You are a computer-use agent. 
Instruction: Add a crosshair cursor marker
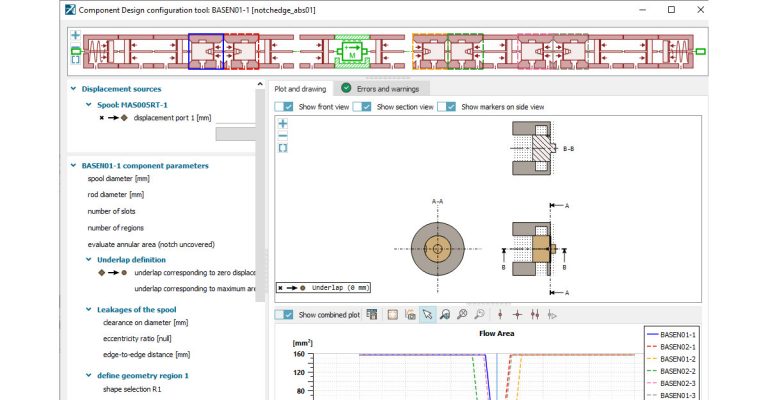517,315
